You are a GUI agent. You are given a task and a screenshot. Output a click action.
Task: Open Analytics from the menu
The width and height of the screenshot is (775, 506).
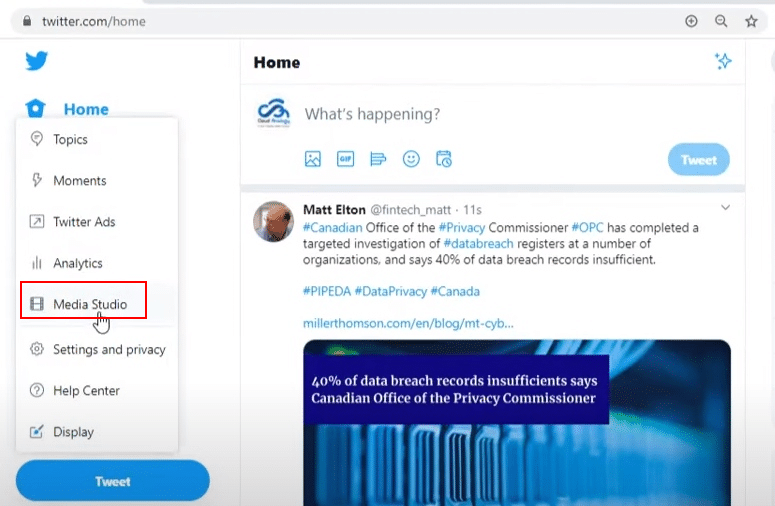click(97, 263)
